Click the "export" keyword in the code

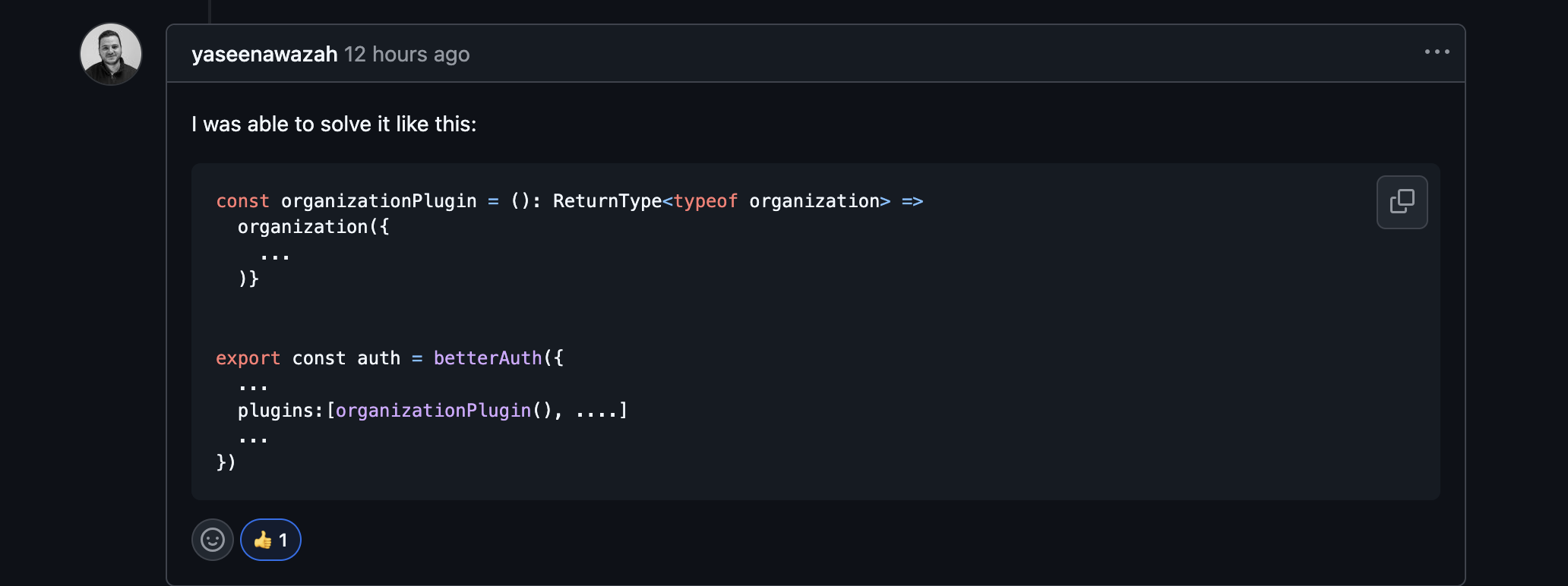248,358
